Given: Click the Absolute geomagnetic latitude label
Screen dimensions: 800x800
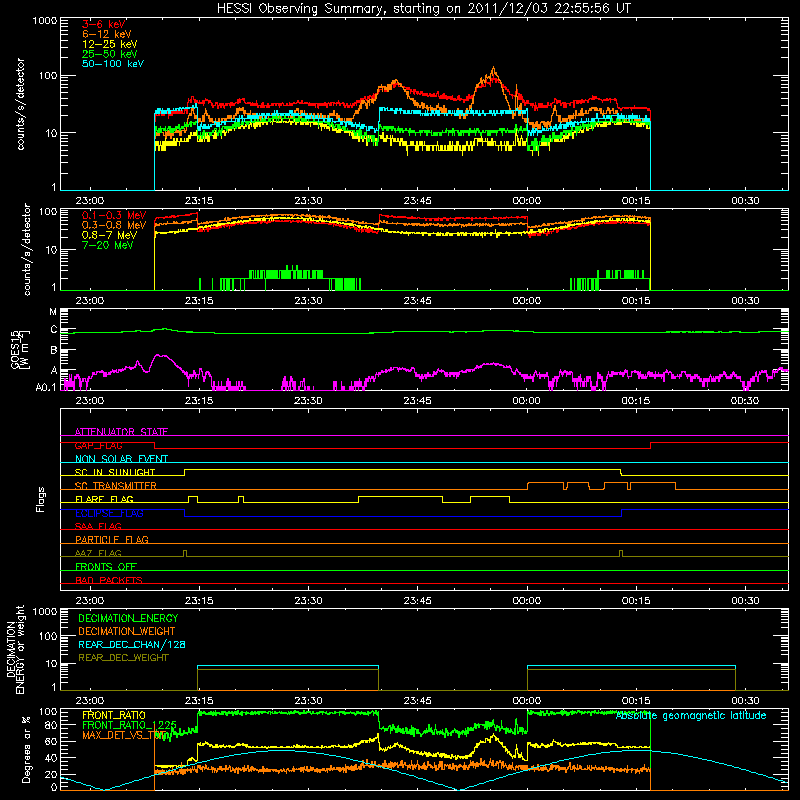Looking at the screenshot, I should [x=691, y=716].
